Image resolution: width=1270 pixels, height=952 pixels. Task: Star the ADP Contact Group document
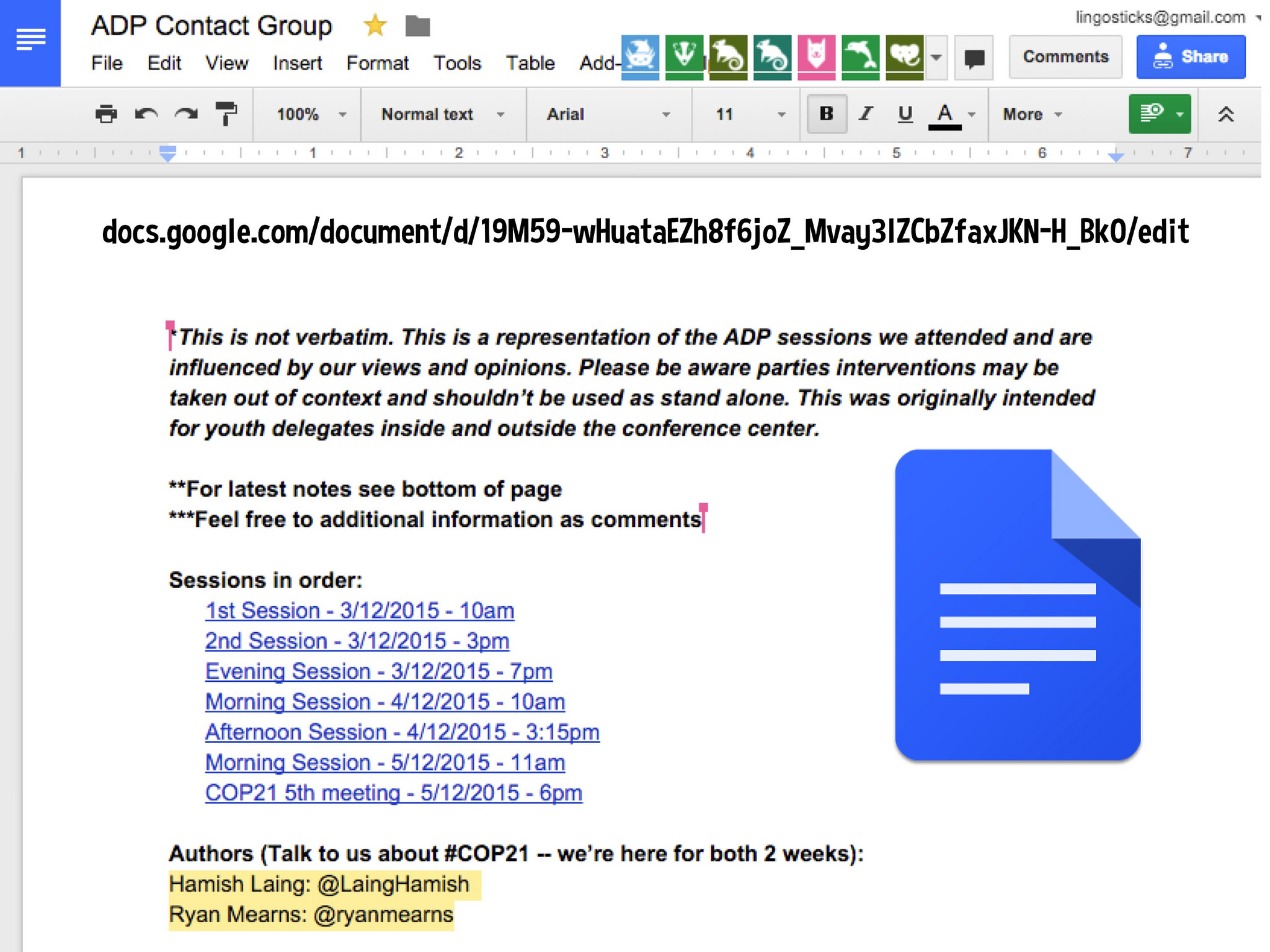click(x=375, y=26)
